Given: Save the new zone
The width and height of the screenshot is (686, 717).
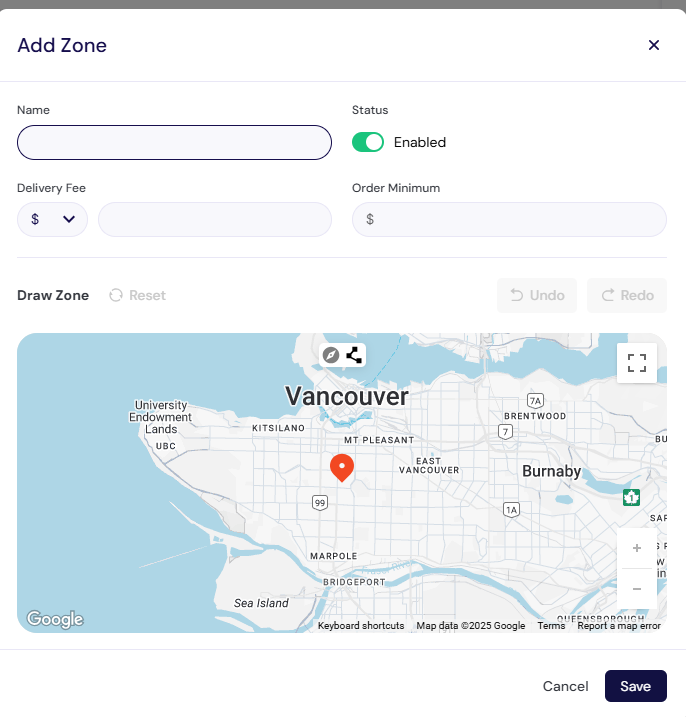Looking at the screenshot, I should pyautogui.click(x=636, y=686).
